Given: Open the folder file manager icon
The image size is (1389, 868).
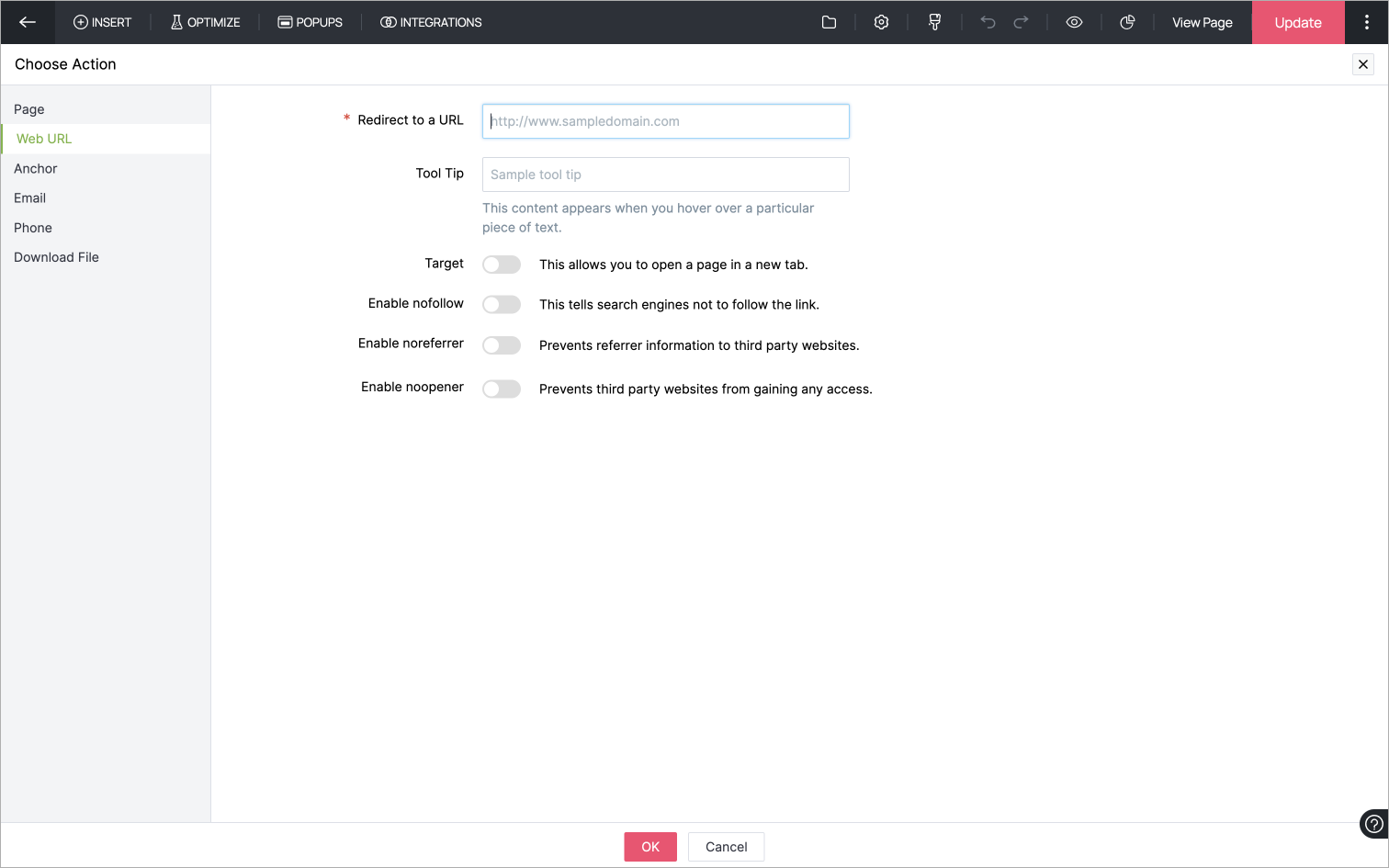Looking at the screenshot, I should click(829, 22).
